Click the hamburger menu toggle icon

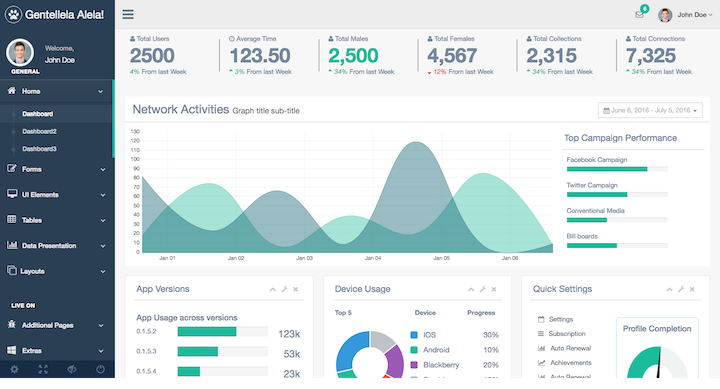(x=128, y=14)
